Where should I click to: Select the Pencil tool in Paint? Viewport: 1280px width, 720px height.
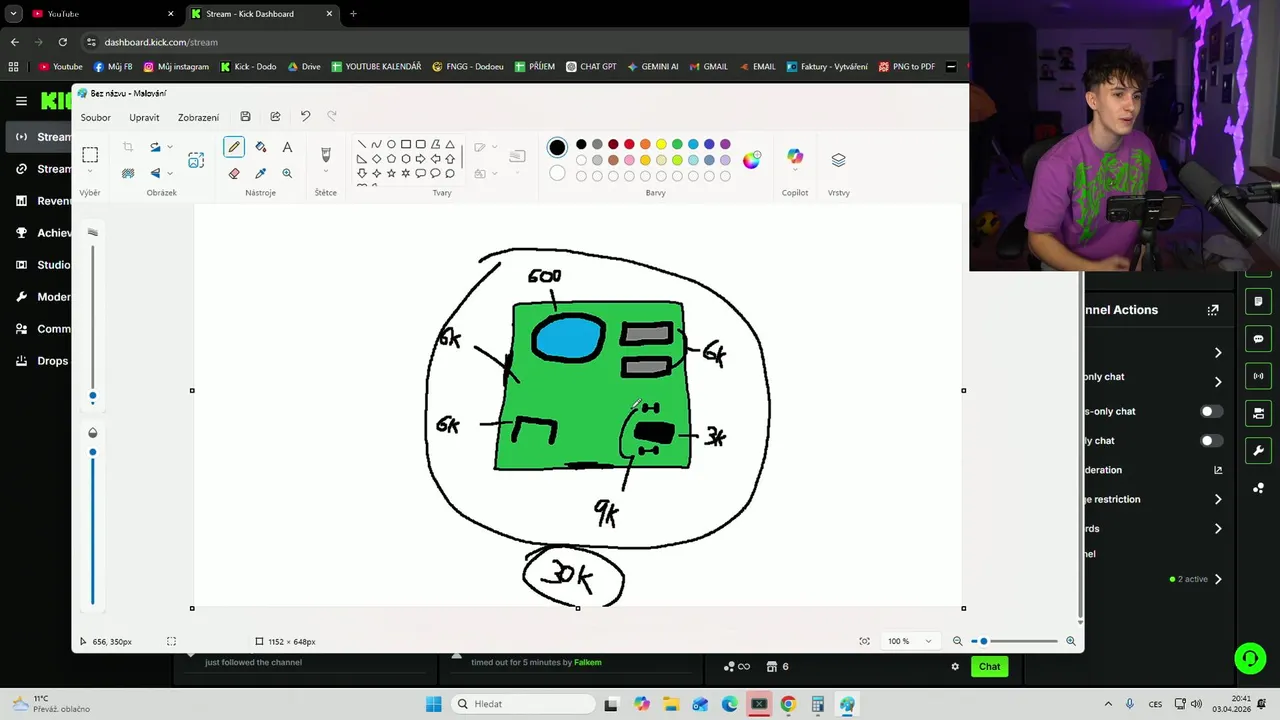point(234,147)
